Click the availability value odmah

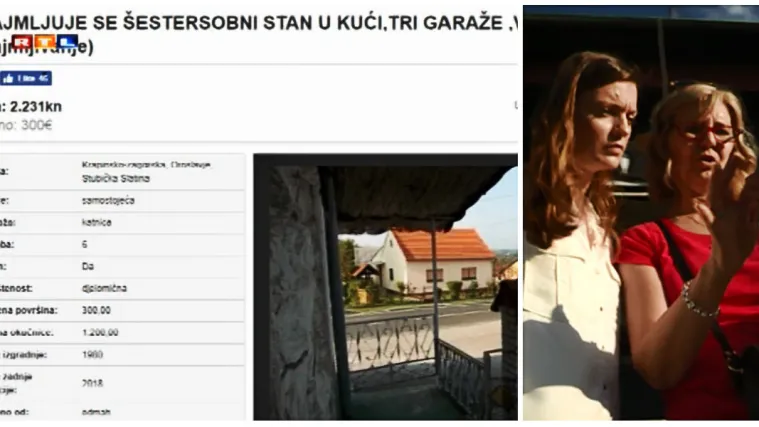pyautogui.click(x=96, y=412)
